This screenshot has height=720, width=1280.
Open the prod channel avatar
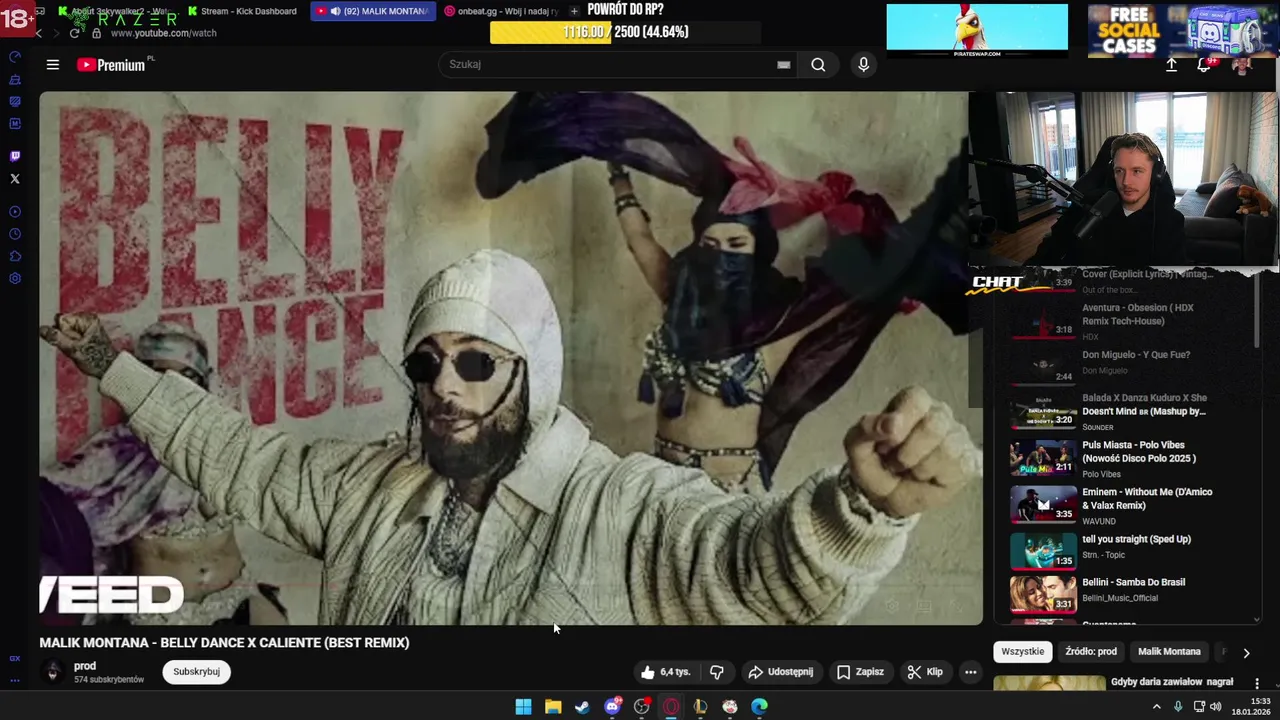pos(53,672)
